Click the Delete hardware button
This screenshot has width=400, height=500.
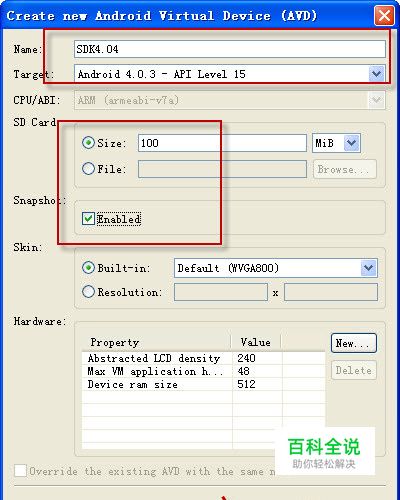[354, 370]
